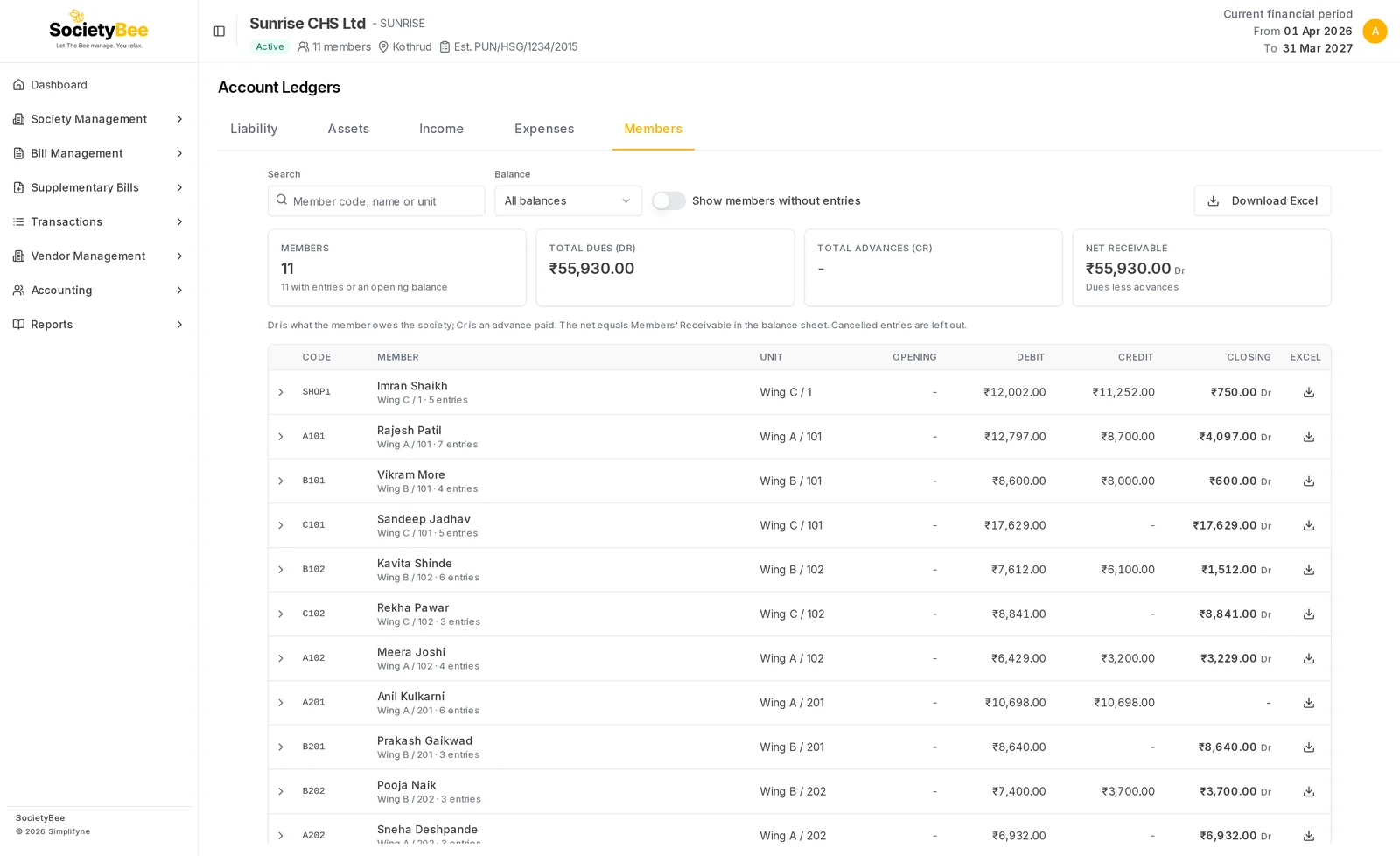The width and height of the screenshot is (1400, 856).
Task: Focus the member search field
Action: coord(376,201)
